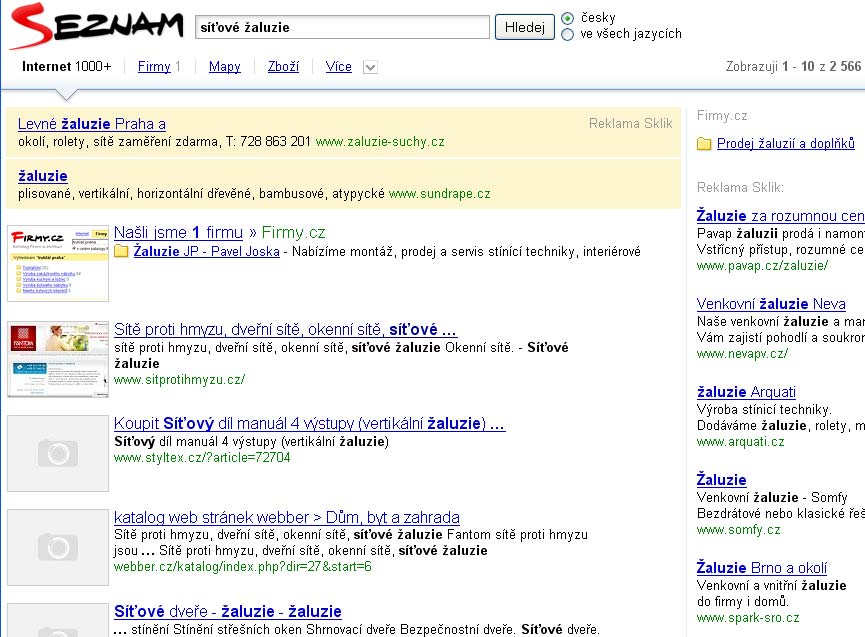This screenshot has width=865, height=637.
Task: Open the Levné žaluzie Praha a ad link
Action: [92, 124]
